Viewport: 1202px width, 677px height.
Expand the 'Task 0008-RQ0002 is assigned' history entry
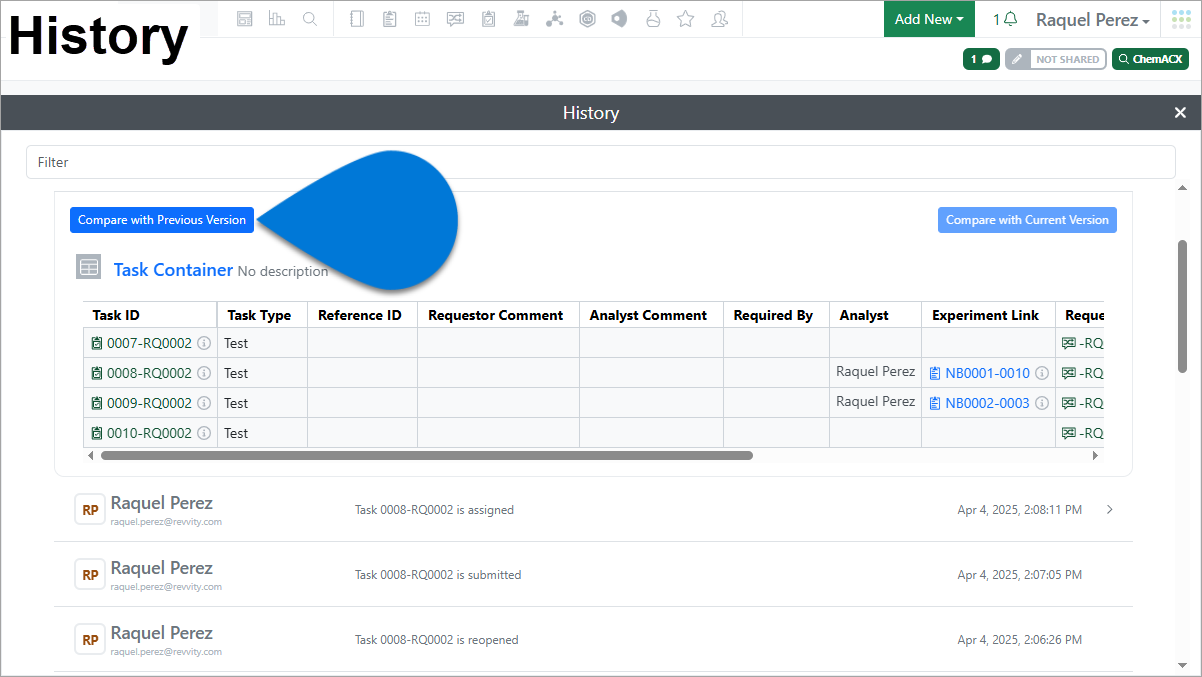coord(1108,510)
